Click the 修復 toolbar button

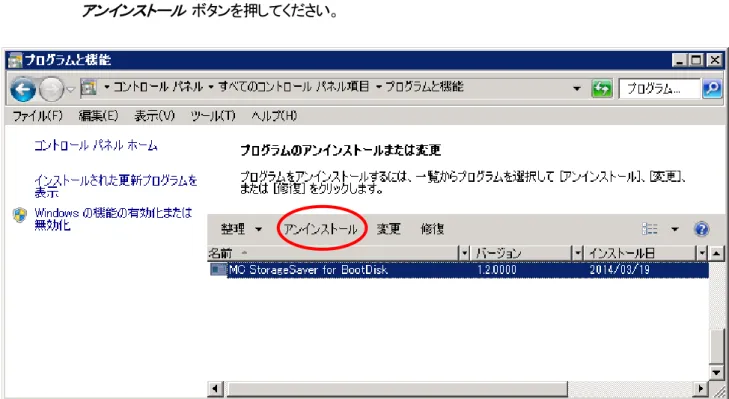[432, 229]
